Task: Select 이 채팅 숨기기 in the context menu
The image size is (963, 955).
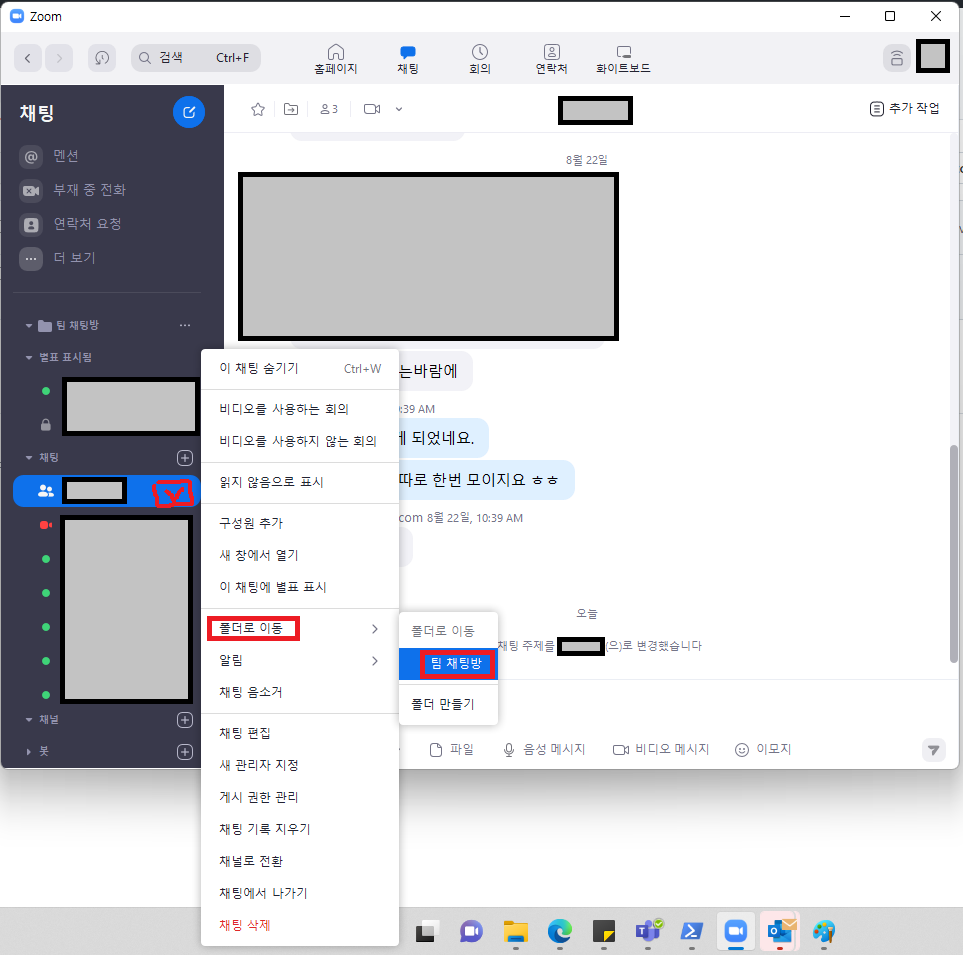Action: tap(300, 368)
